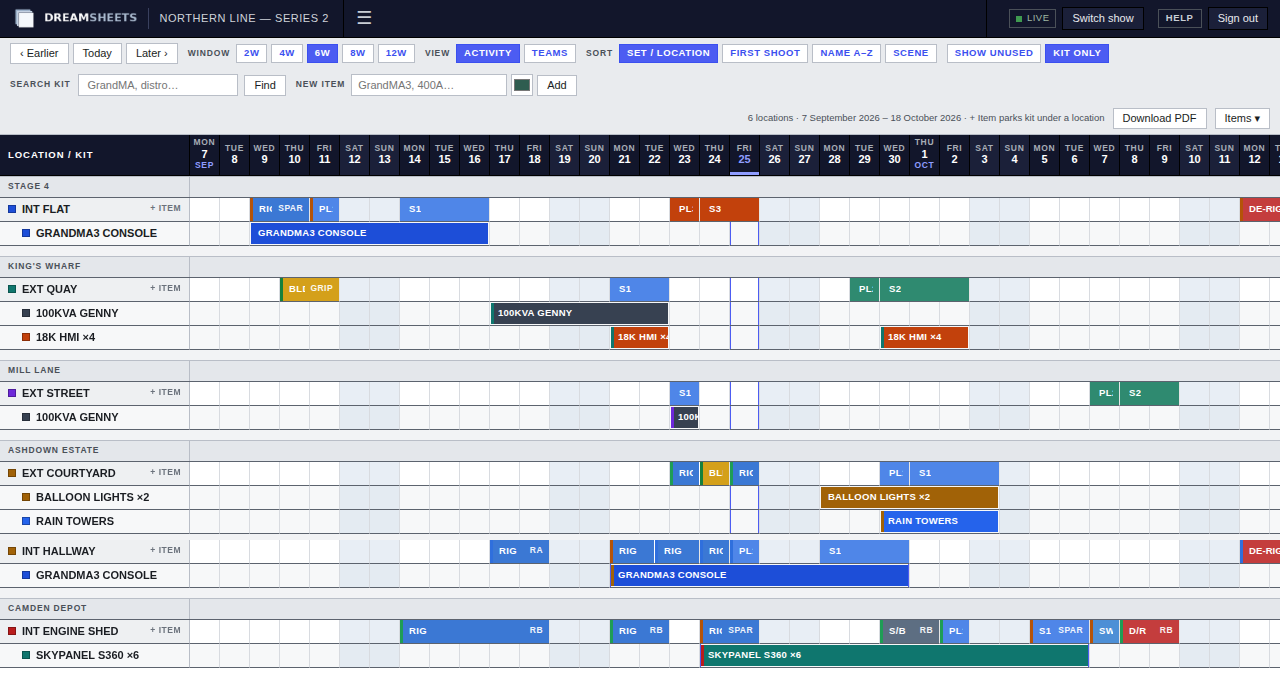Viewport: 1280px width, 680px height.
Task: Click Download PDF
Action: tap(1159, 118)
